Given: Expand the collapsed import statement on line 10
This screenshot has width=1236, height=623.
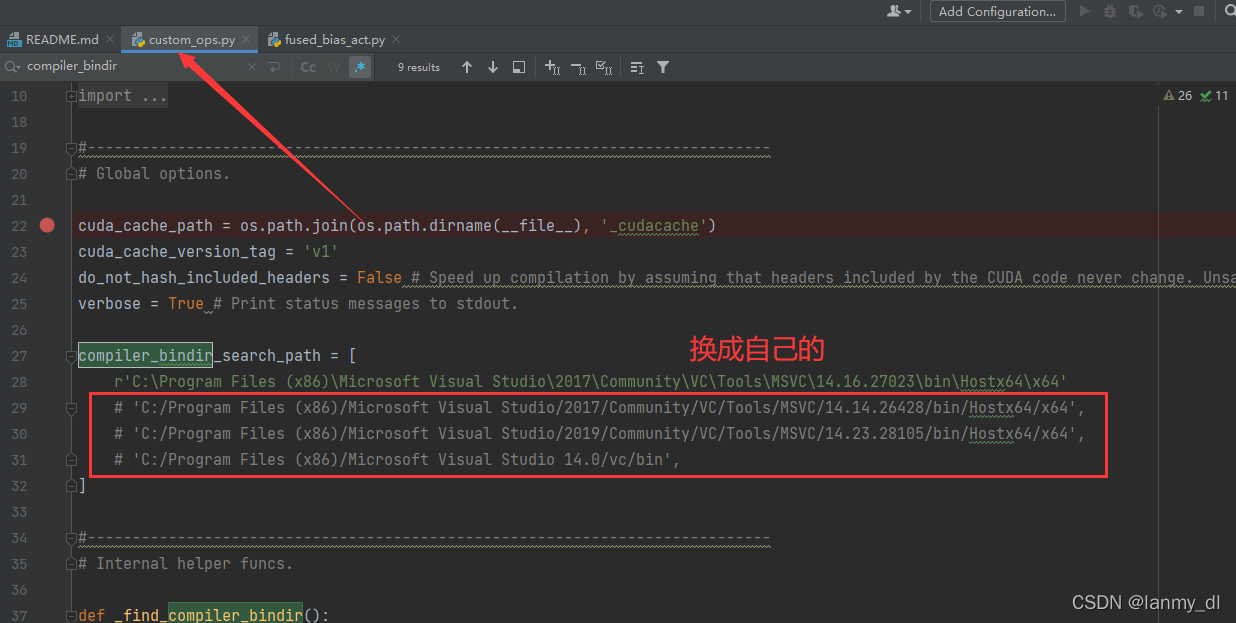Looking at the screenshot, I should pos(70,95).
